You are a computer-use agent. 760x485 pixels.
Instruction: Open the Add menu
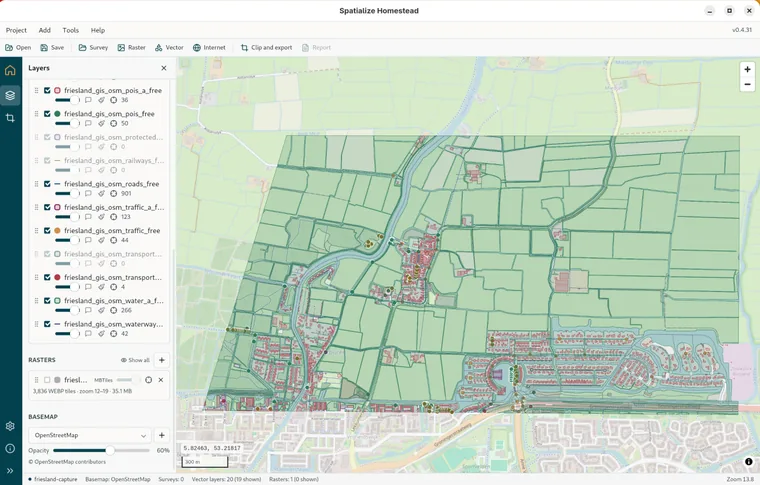[45, 30]
